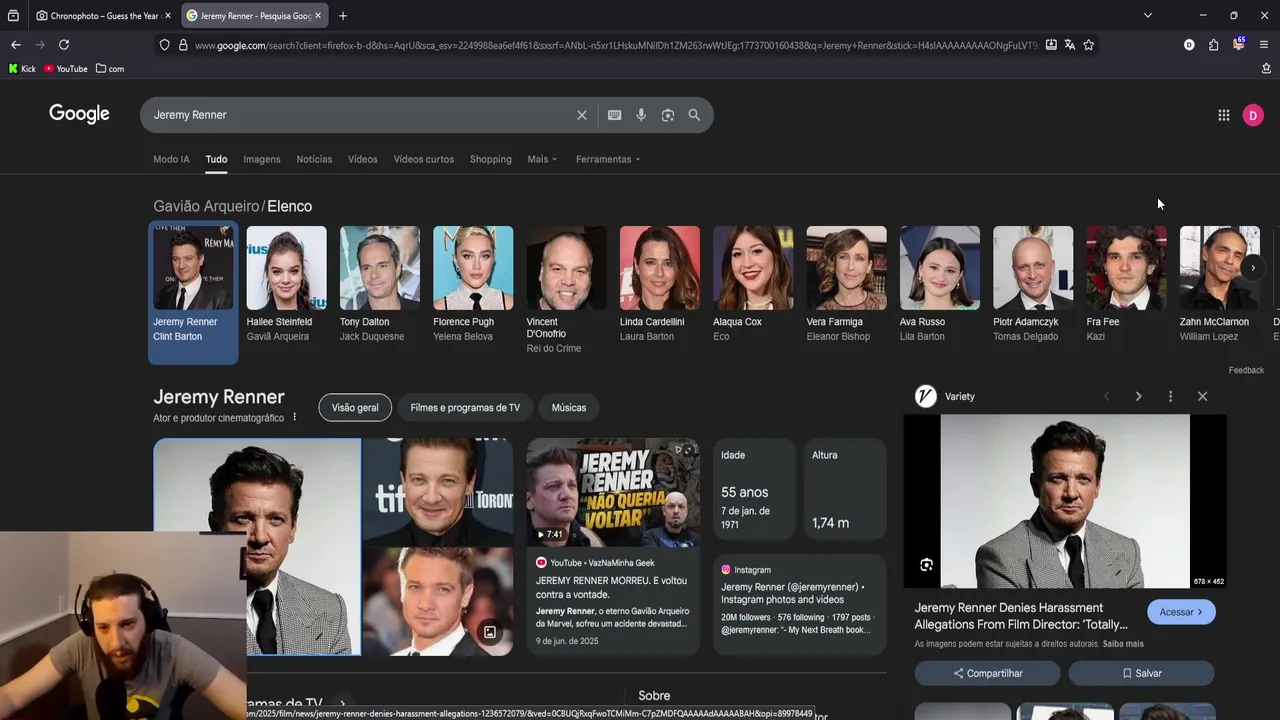Open Google Lens image search
This screenshot has height=720, width=1280.
coord(668,115)
